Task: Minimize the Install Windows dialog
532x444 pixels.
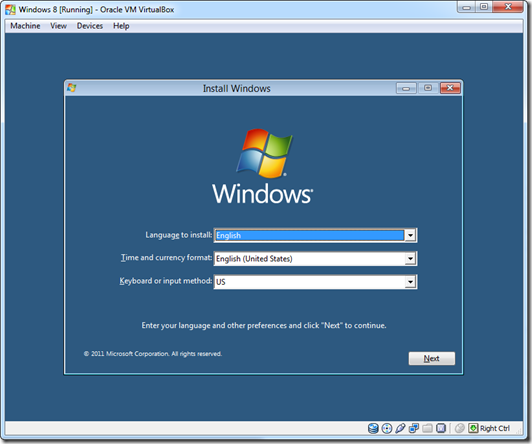Action: pos(406,88)
